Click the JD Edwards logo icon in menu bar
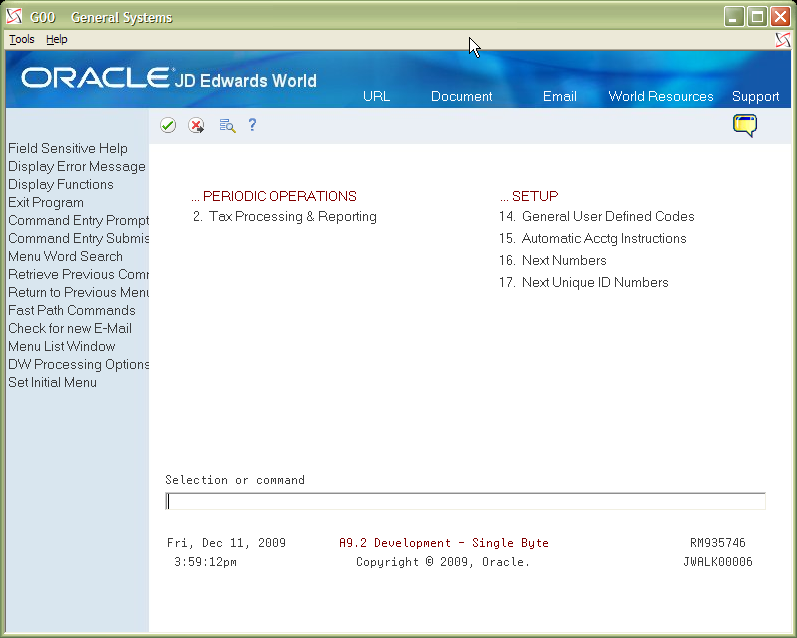The width and height of the screenshot is (797, 638). tap(783, 40)
